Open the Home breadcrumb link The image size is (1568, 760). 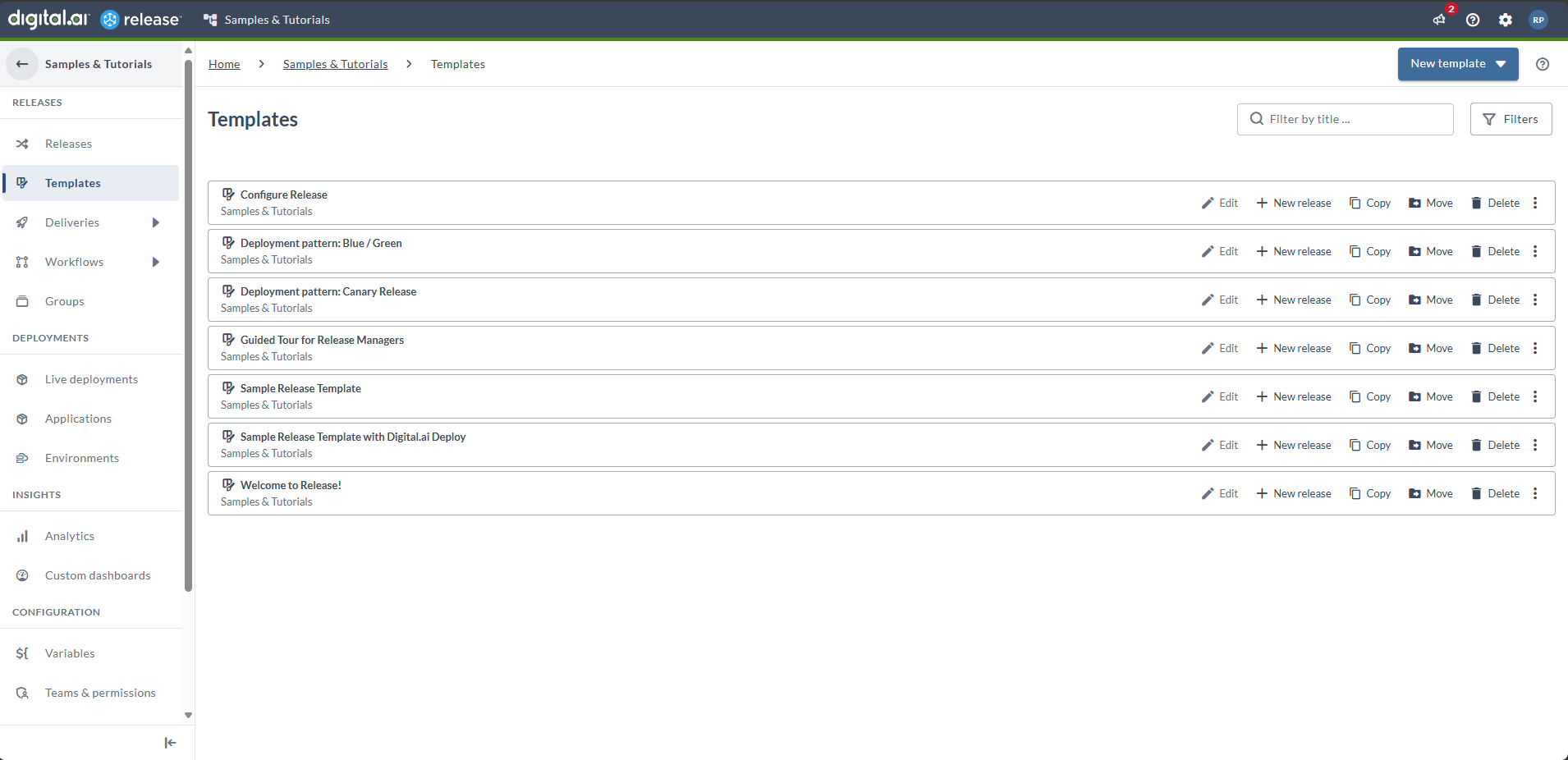pyautogui.click(x=223, y=64)
